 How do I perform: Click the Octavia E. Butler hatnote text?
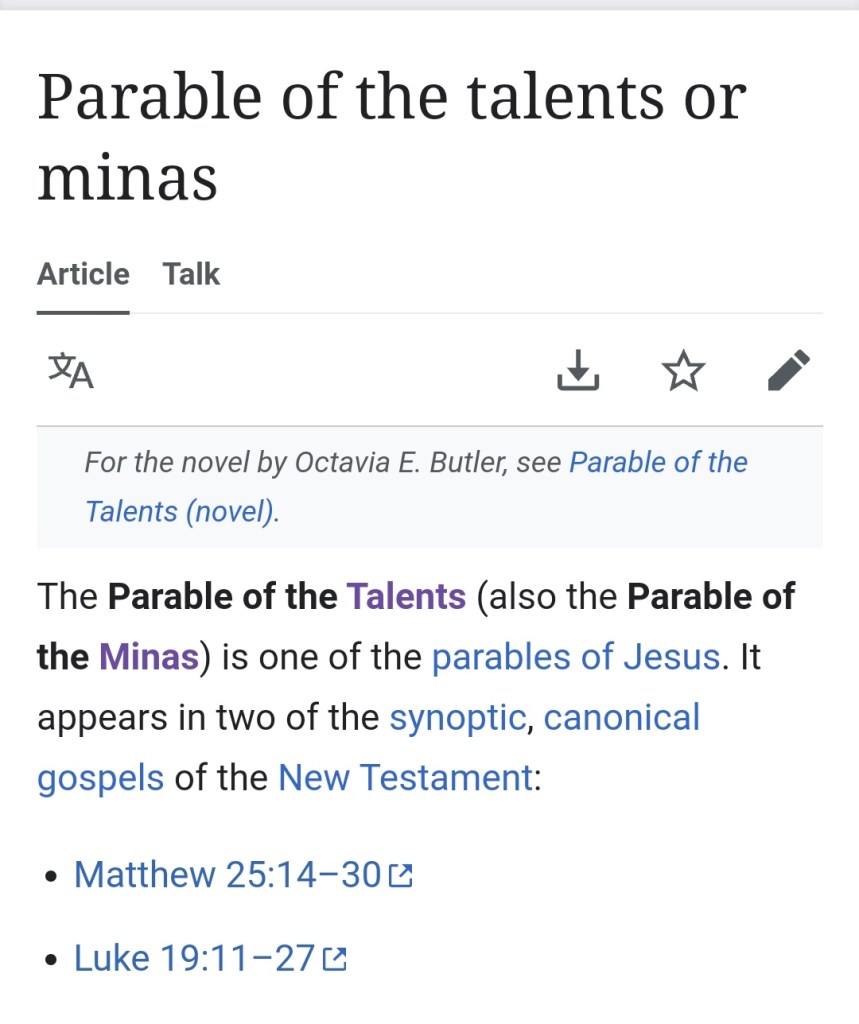(325, 463)
